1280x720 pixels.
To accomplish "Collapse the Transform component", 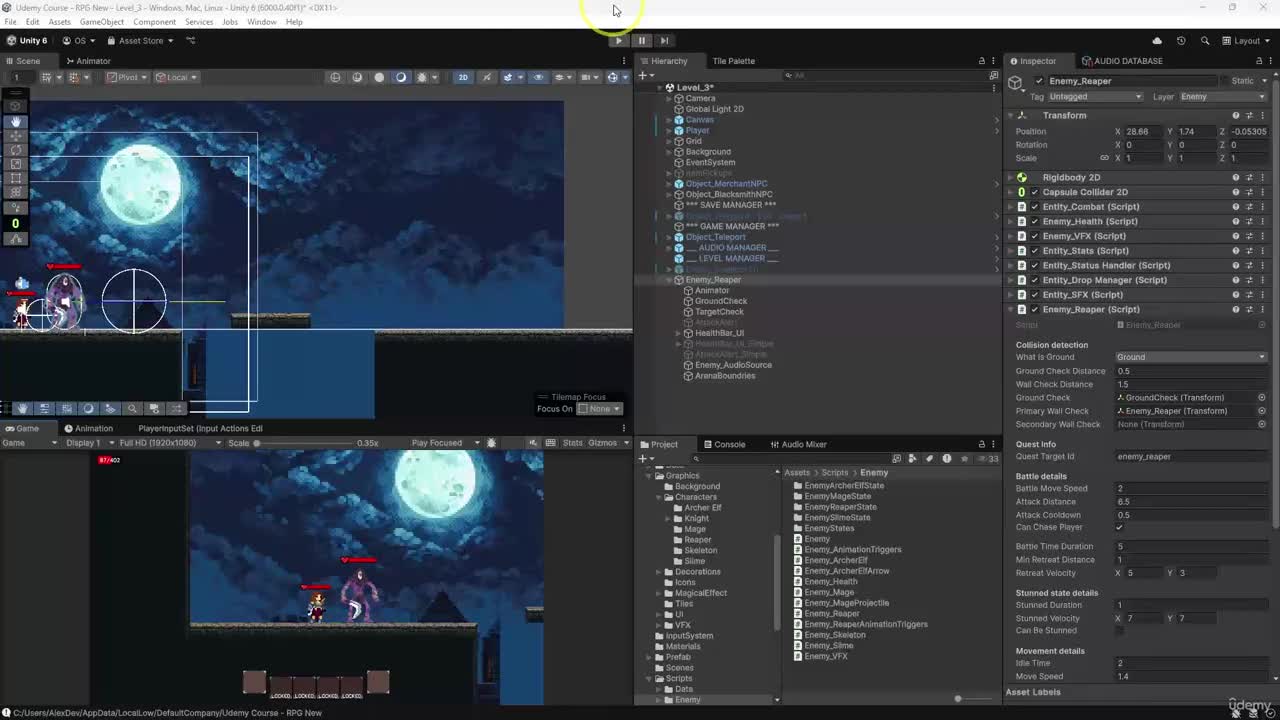I will (x=1010, y=116).
